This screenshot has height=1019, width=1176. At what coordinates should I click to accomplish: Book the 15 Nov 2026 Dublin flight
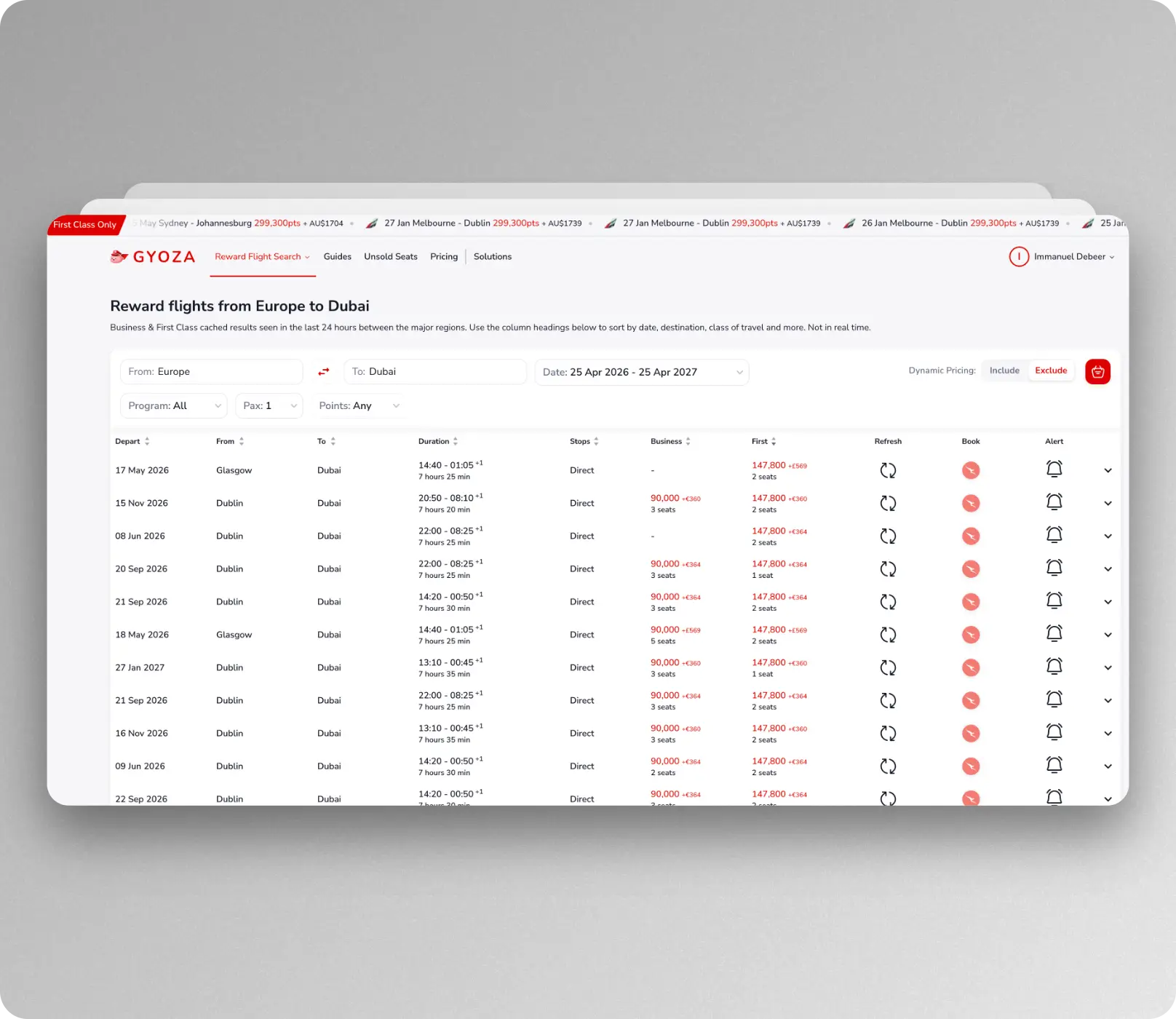[971, 504]
